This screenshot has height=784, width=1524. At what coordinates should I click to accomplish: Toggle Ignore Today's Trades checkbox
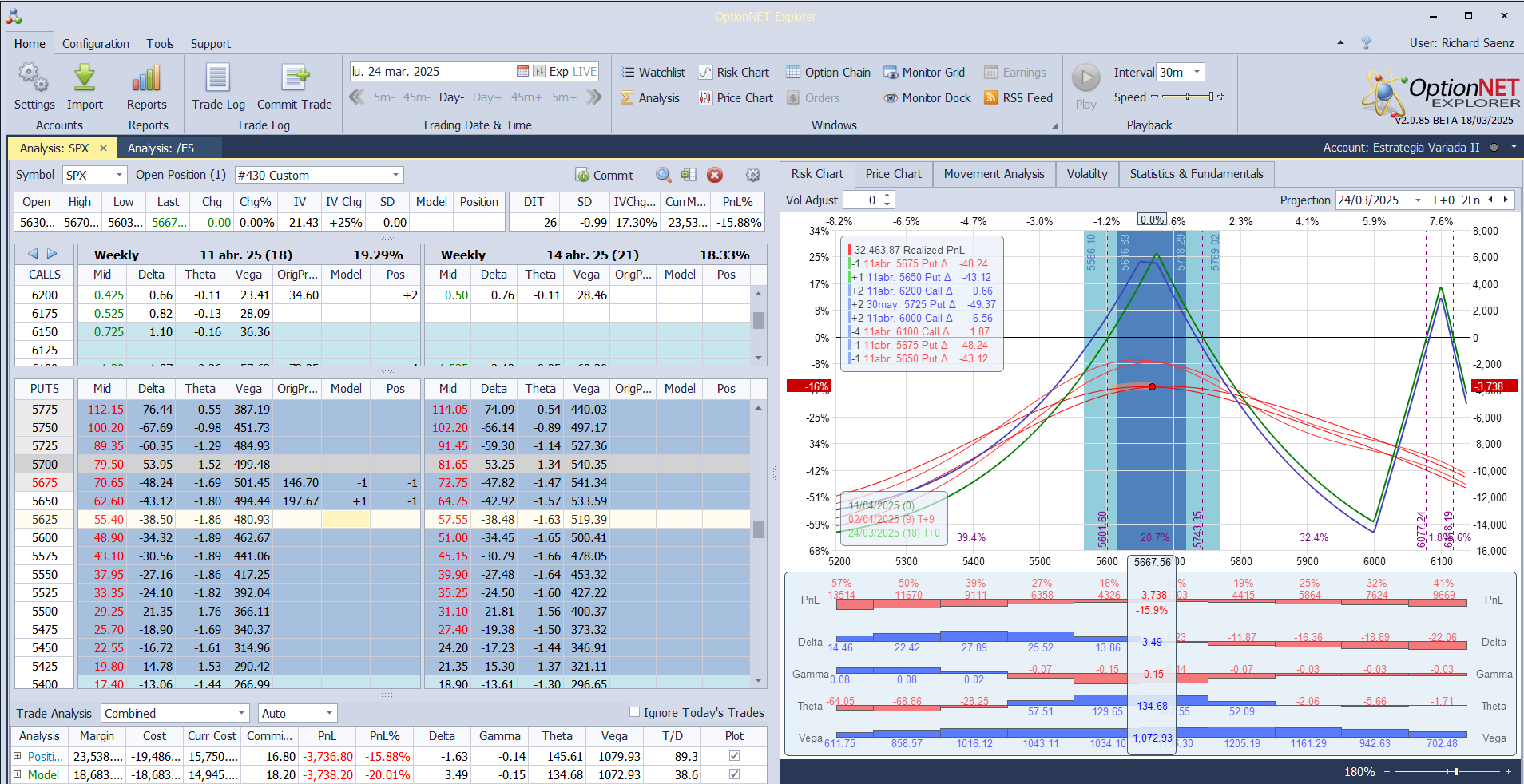(634, 712)
